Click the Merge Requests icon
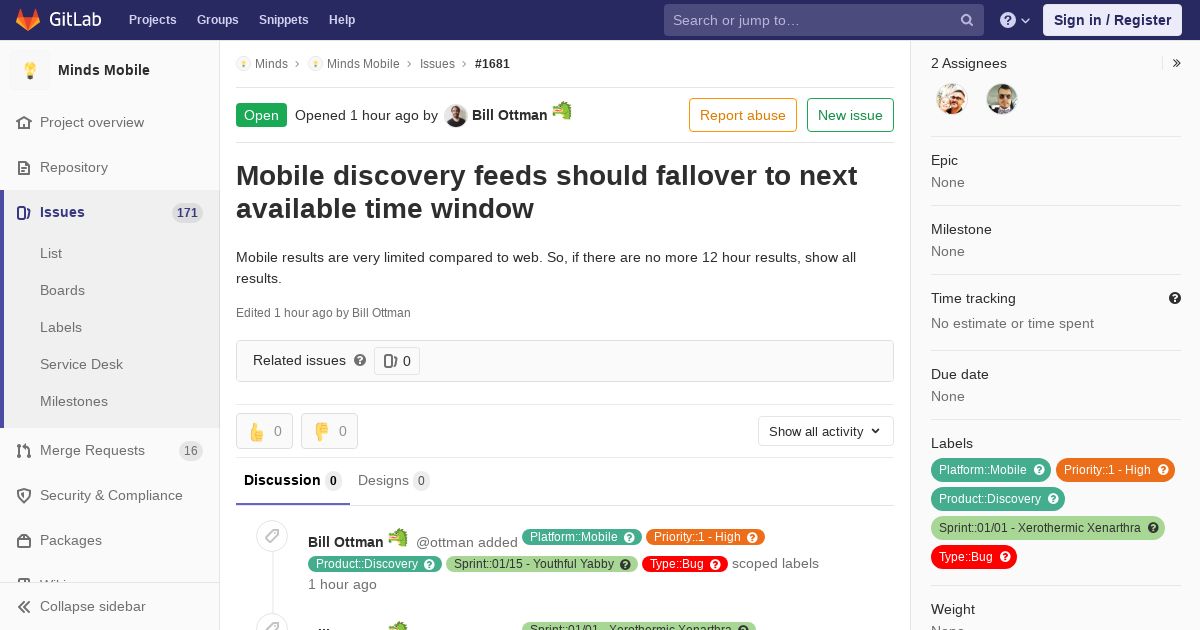The width and height of the screenshot is (1200, 630). pos(24,450)
